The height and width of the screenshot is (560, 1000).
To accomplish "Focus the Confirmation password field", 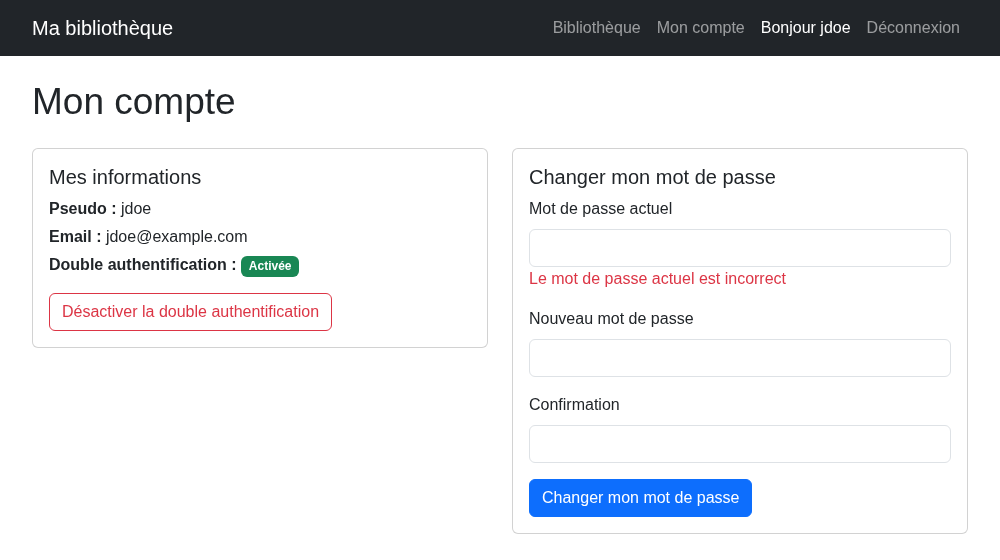I will tap(740, 444).
